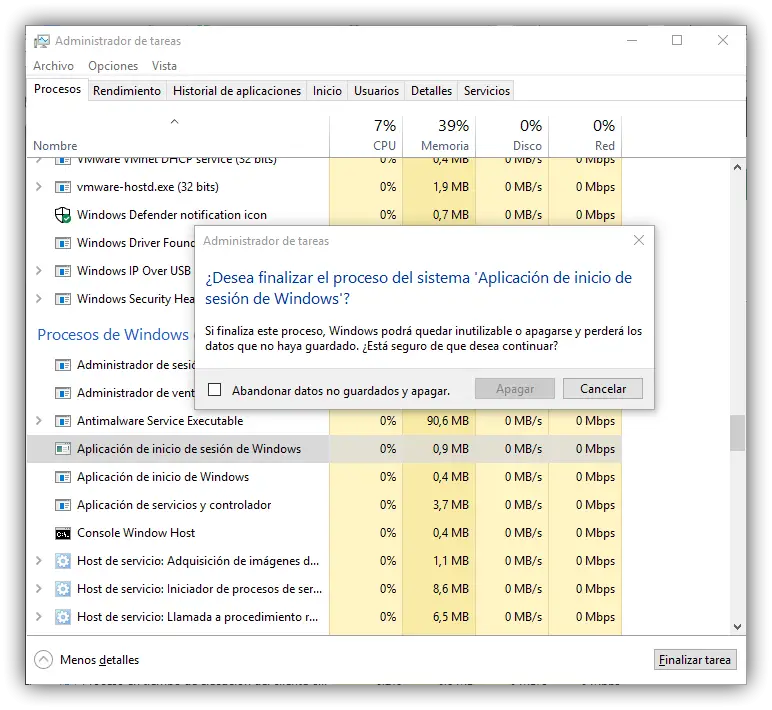The height and width of the screenshot is (710, 772).
Task: Select Windows Defender notification icon row
Action: click(324, 215)
